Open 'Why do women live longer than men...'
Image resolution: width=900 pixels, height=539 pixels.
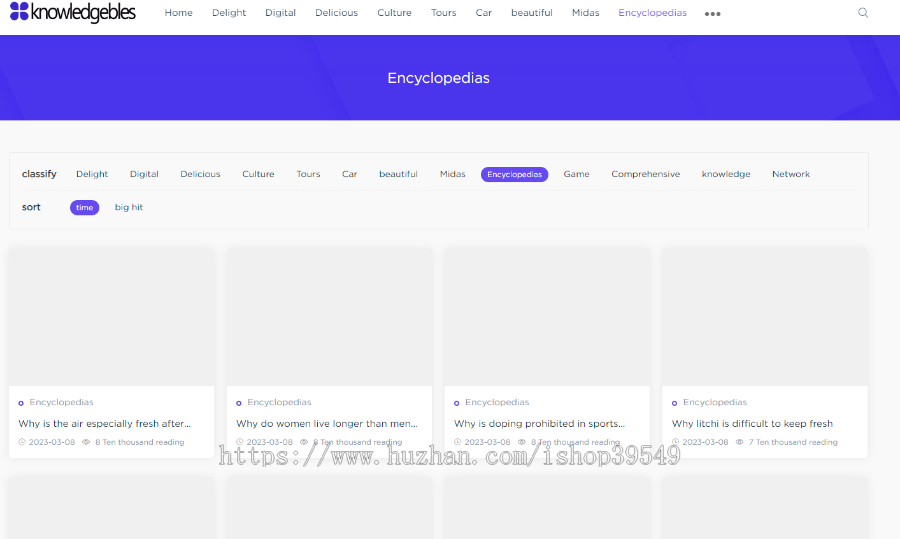[x=327, y=424]
